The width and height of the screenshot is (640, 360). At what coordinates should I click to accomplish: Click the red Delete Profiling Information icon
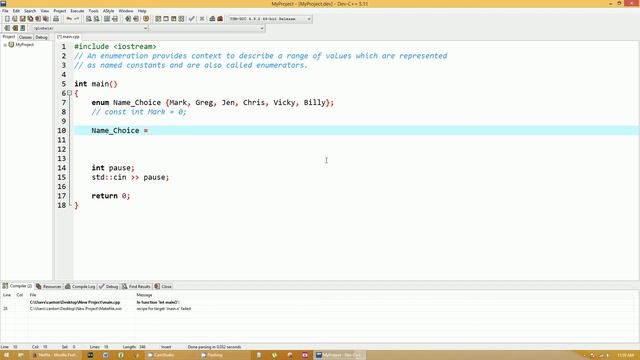point(220,19)
